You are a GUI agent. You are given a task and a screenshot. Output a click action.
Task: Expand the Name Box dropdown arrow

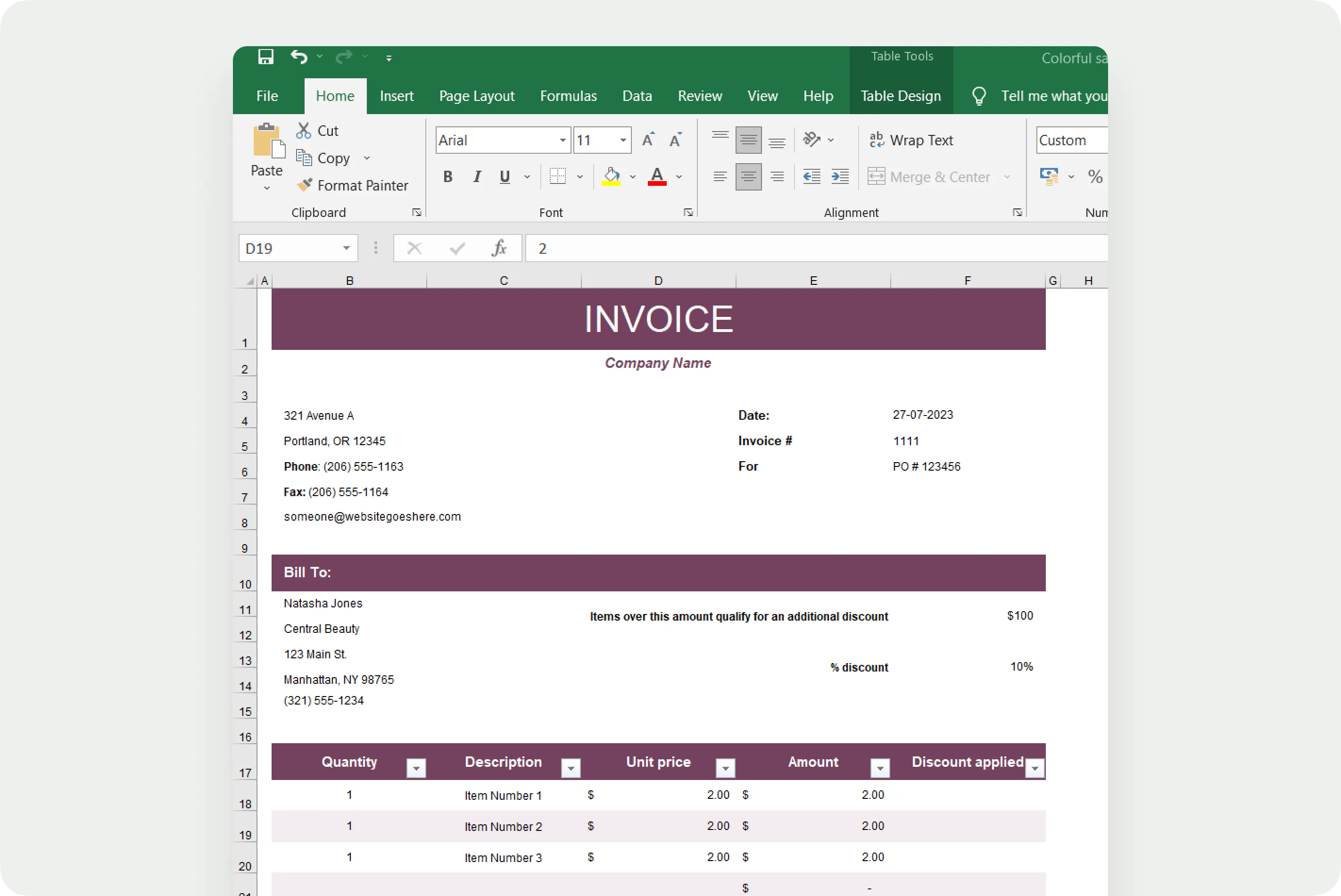[x=346, y=248]
